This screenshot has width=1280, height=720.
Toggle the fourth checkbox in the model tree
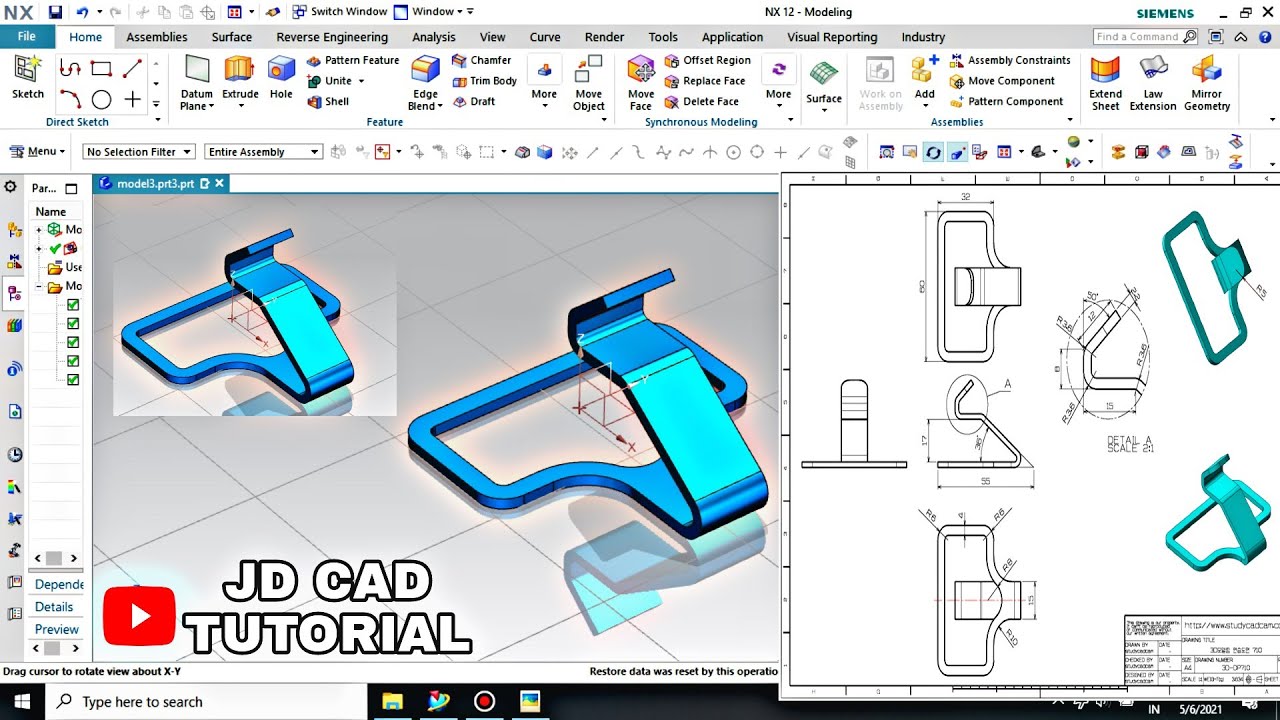tap(73, 361)
